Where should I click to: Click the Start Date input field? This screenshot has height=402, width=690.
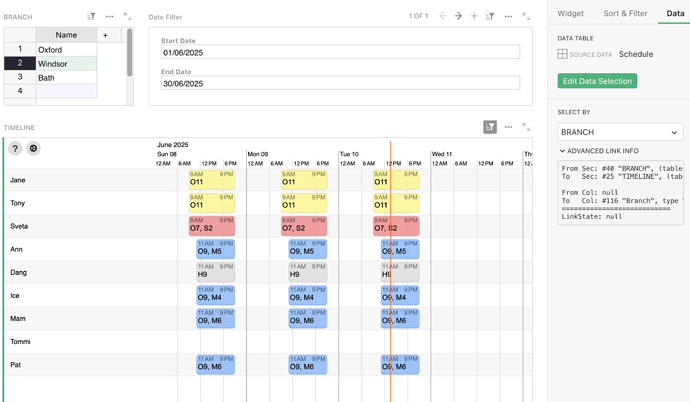(x=340, y=52)
